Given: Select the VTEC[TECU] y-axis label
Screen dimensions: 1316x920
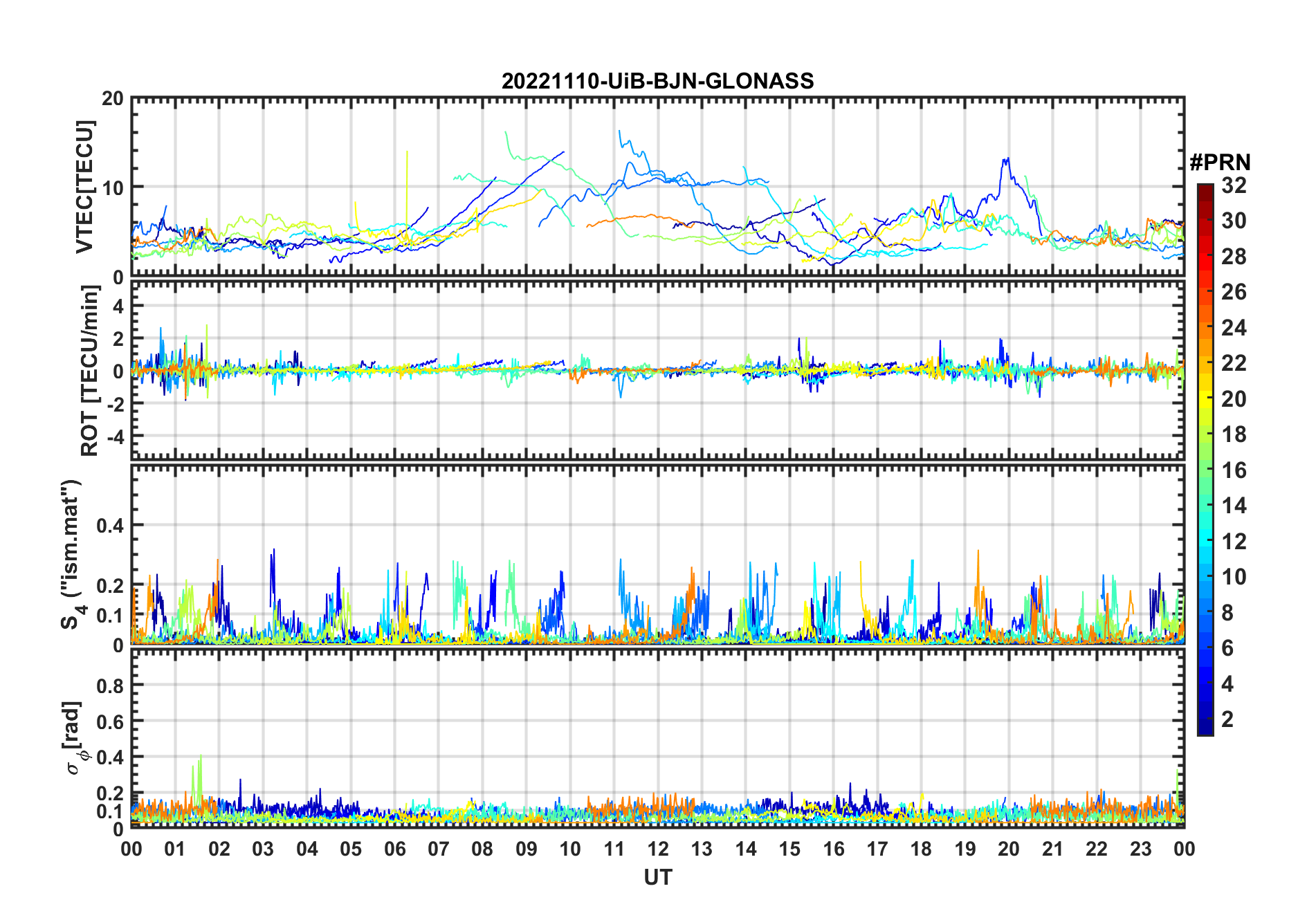Looking at the screenshot, I should 84,187.
